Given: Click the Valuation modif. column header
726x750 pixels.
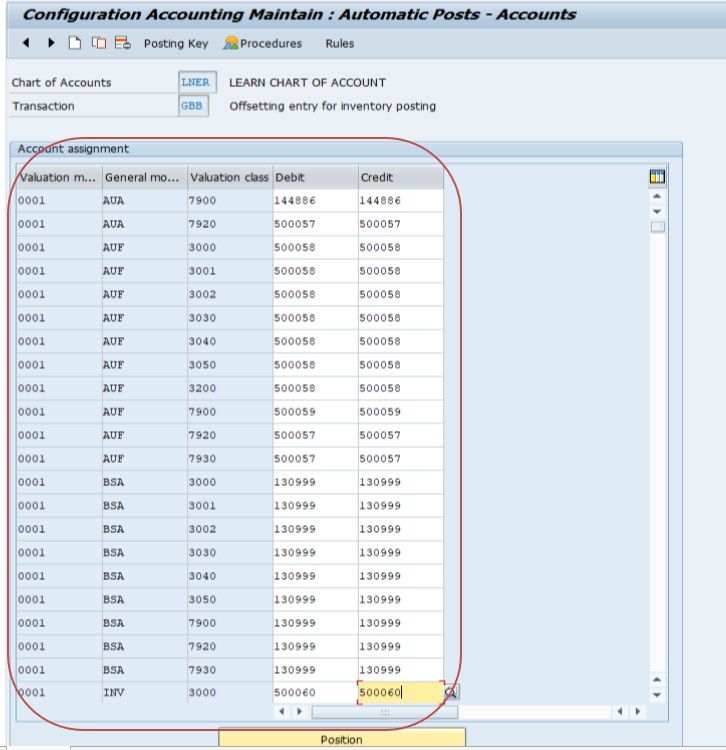Looking at the screenshot, I should 59,177.
